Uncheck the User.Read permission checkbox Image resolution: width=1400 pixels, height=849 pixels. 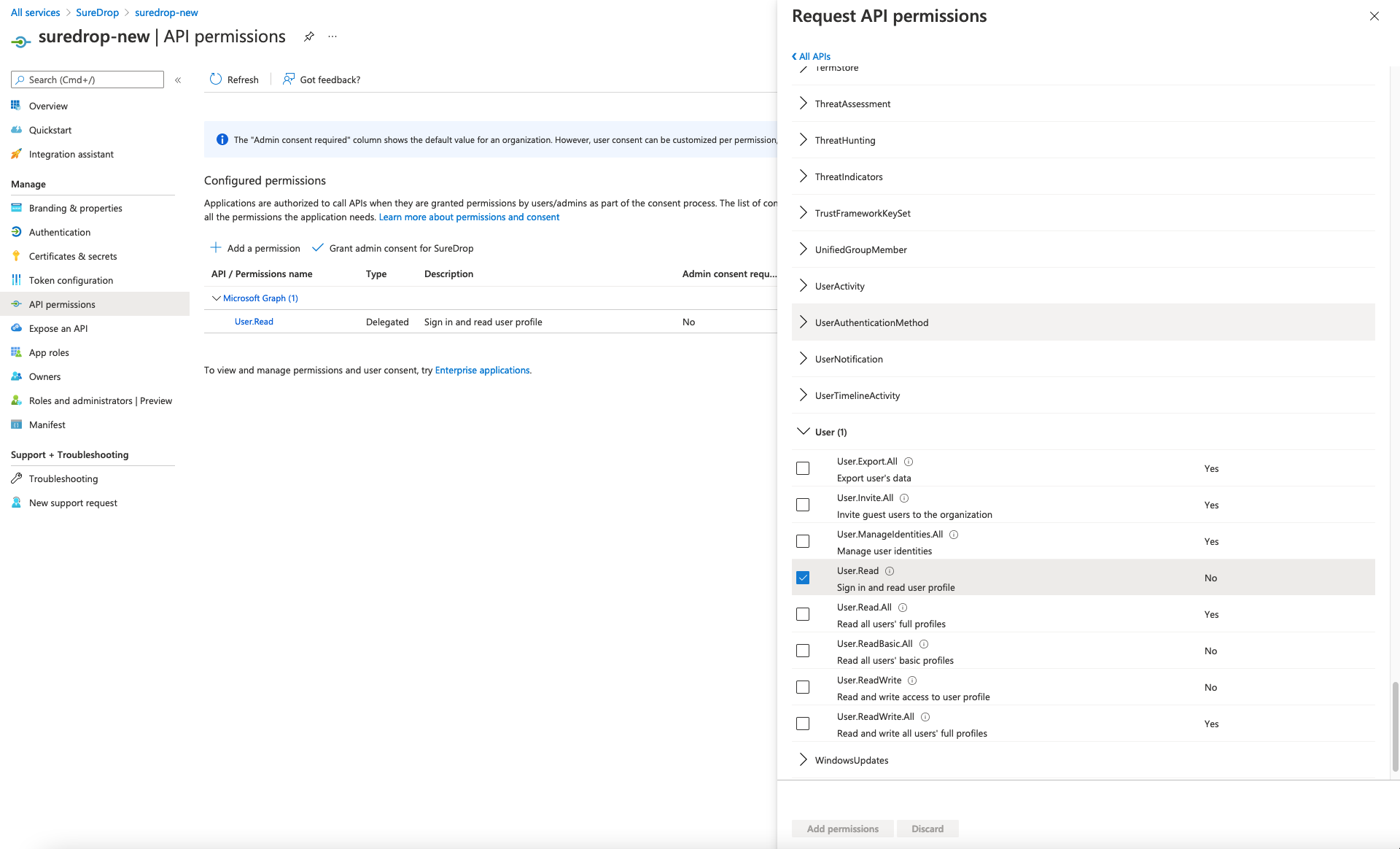(803, 578)
